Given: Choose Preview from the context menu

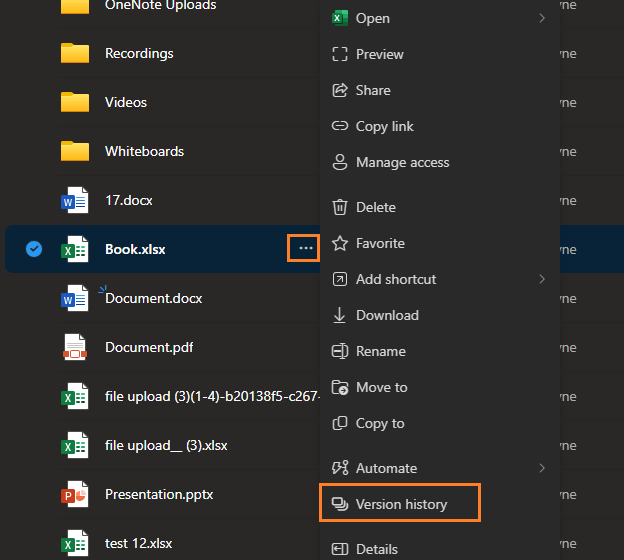Looking at the screenshot, I should click(x=440, y=54).
